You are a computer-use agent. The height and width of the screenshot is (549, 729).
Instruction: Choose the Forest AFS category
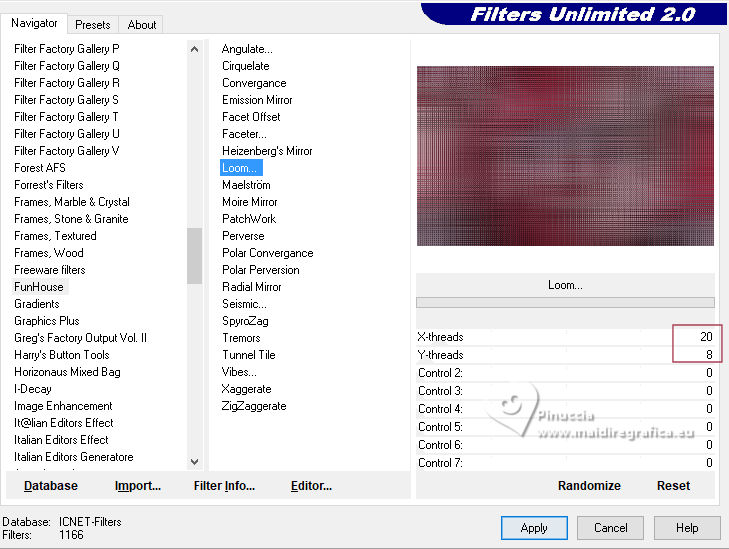pyautogui.click(x=40, y=168)
